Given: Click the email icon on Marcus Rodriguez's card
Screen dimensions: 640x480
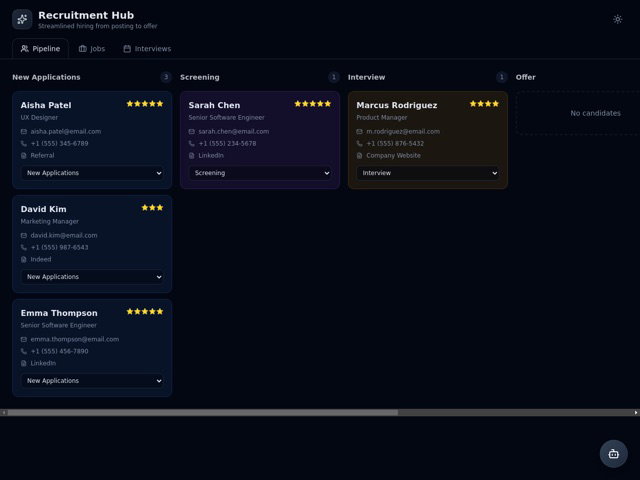Looking at the screenshot, I should [x=359, y=131].
